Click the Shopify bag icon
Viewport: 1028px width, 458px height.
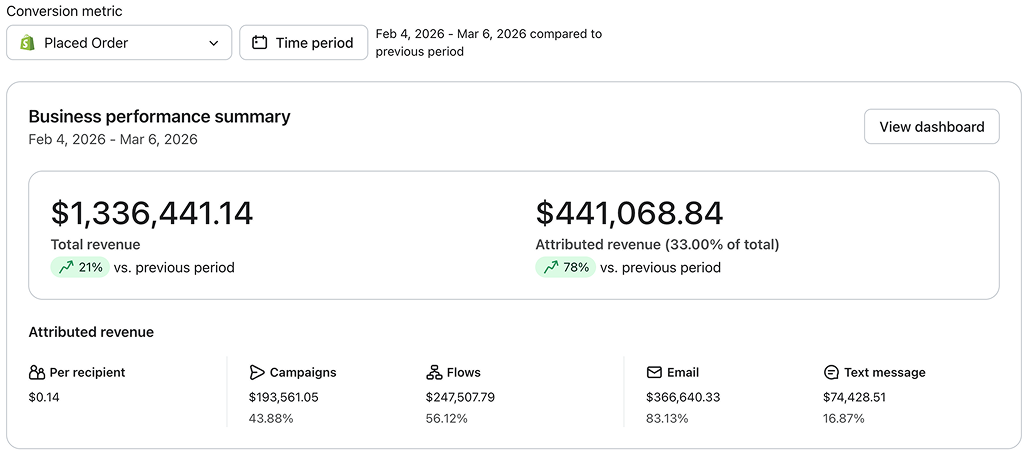coord(27,43)
